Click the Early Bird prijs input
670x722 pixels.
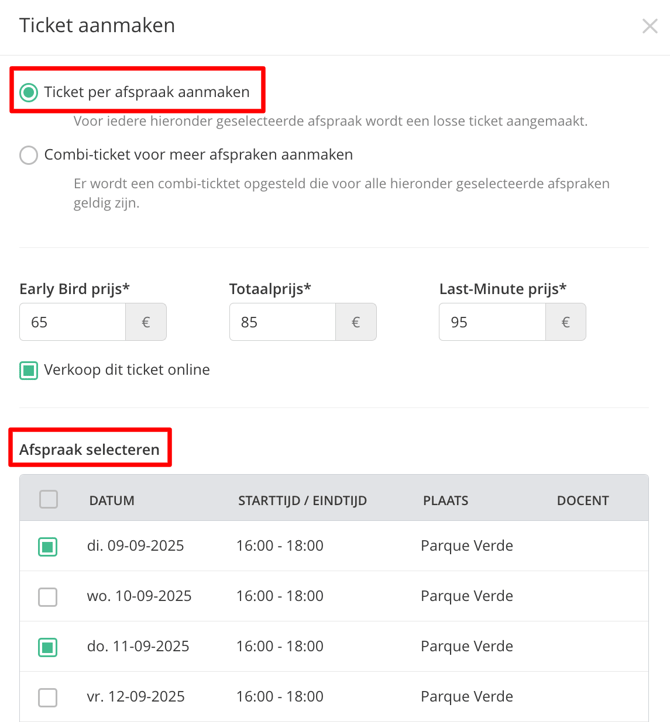pyautogui.click(x=72, y=322)
